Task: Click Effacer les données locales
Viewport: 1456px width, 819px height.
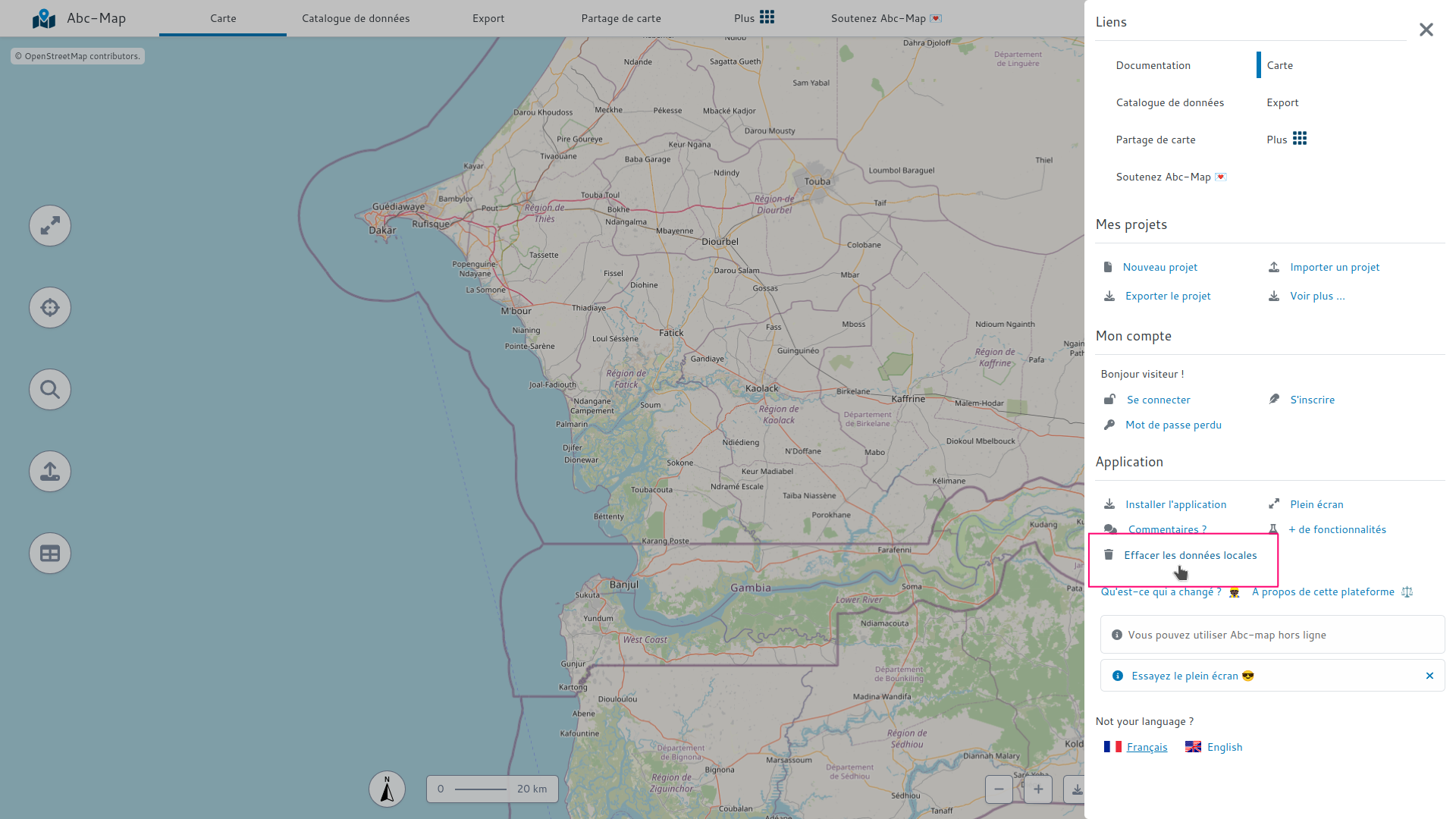Action: click(1190, 556)
